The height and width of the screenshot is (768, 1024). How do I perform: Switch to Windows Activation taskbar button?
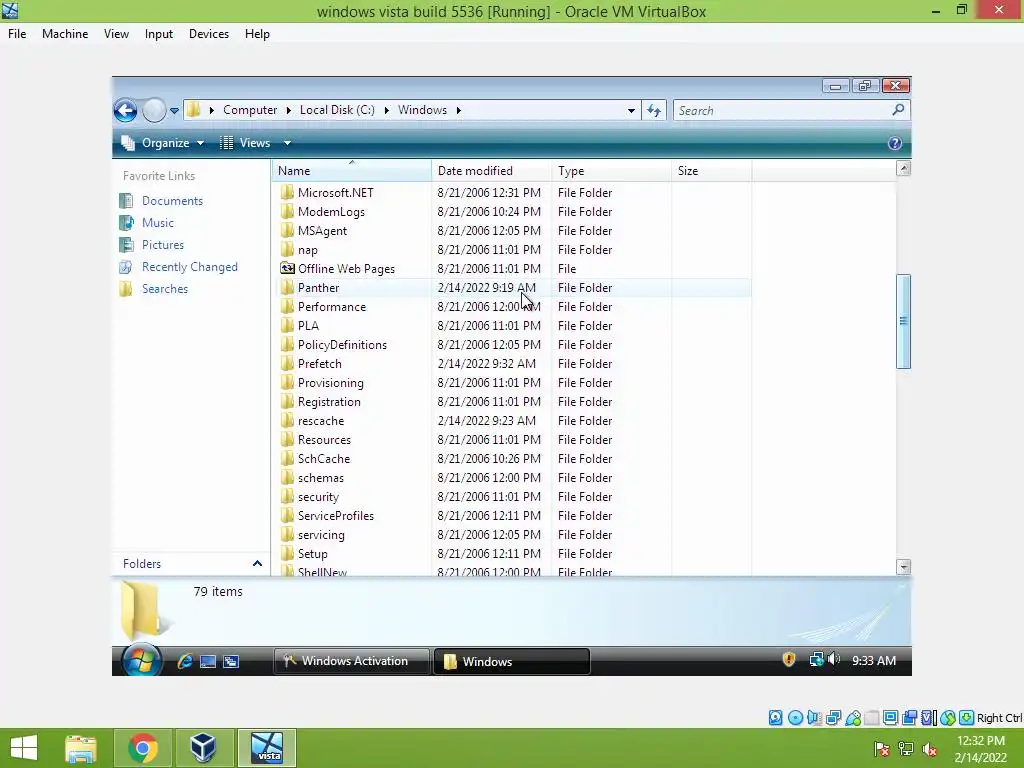(351, 661)
